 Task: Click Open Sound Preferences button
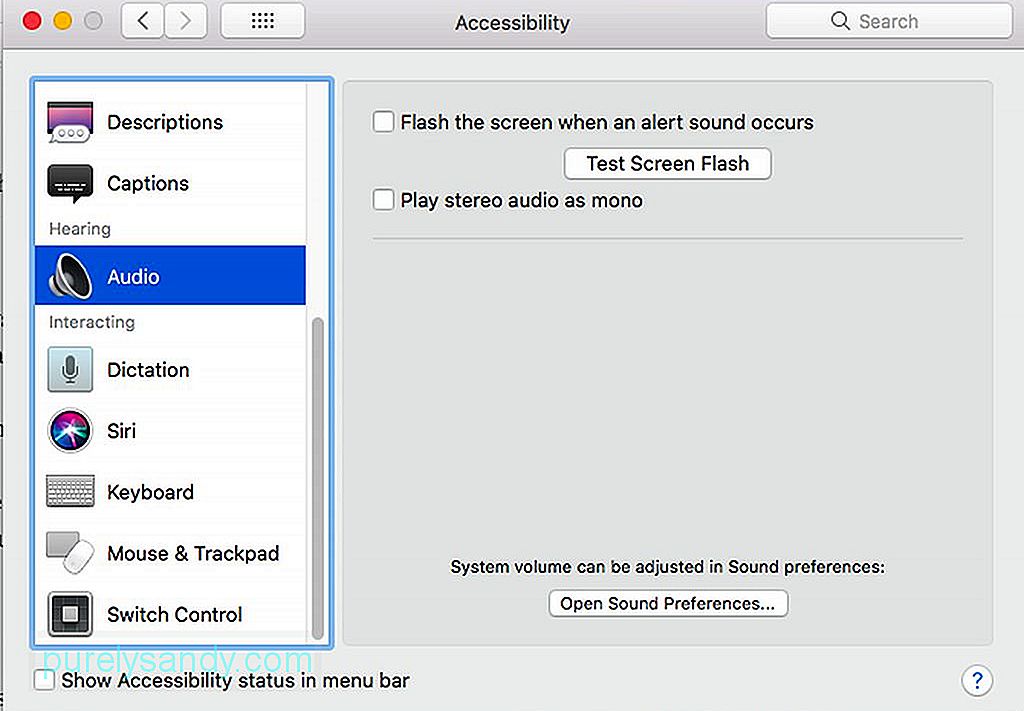point(668,603)
